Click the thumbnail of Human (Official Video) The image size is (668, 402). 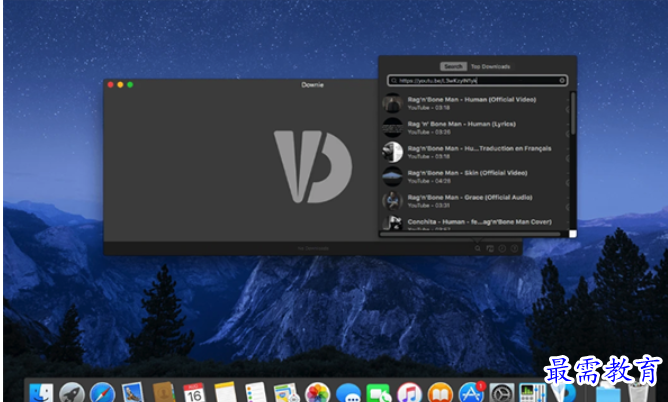point(392,103)
